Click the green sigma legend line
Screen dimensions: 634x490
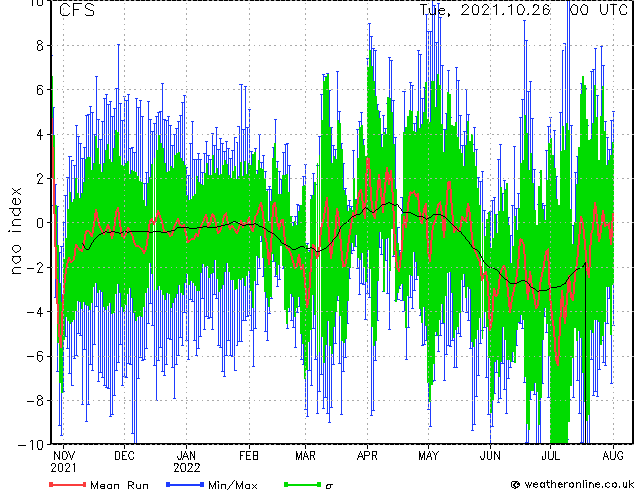coord(303,484)
